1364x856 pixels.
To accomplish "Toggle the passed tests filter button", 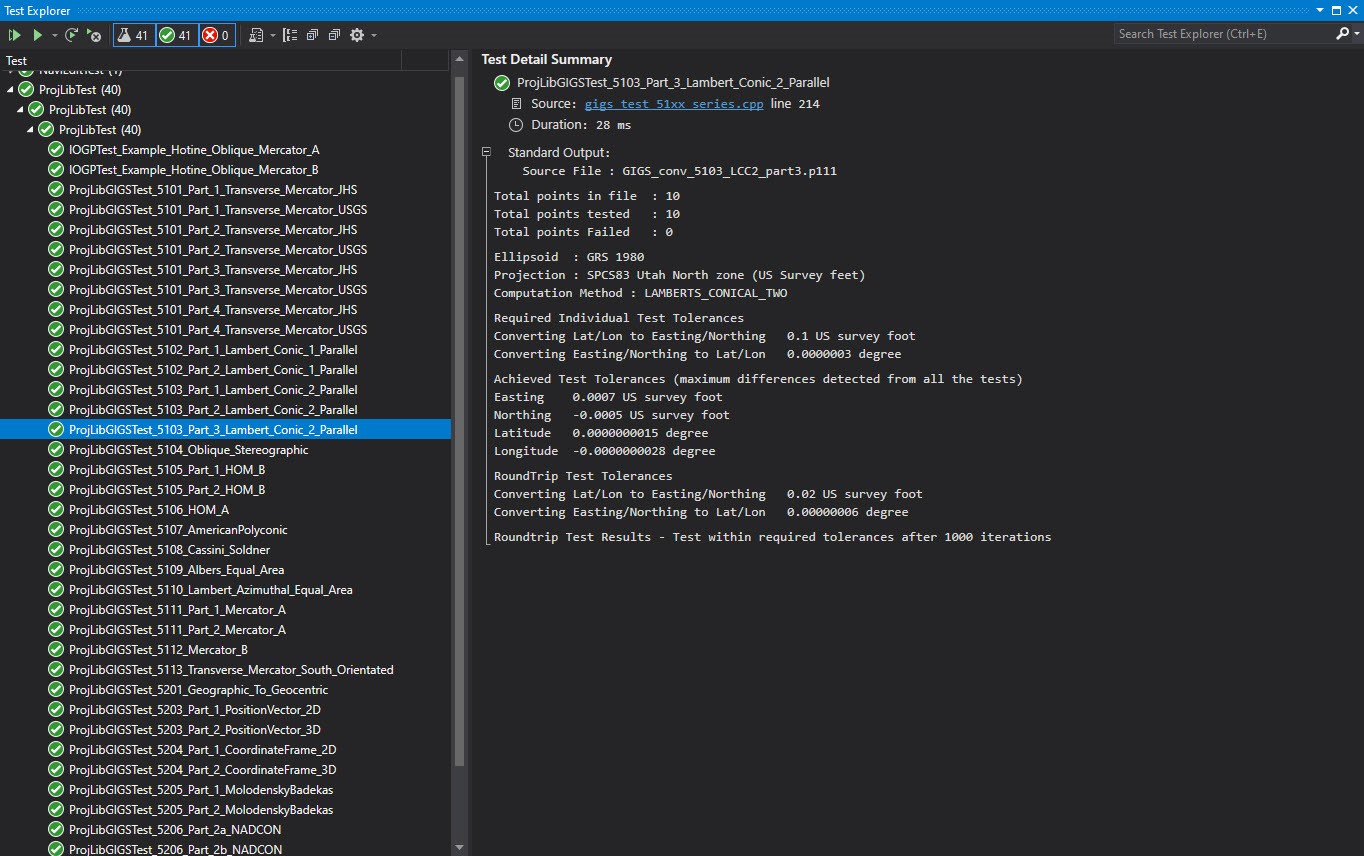I will pos(176,35).
